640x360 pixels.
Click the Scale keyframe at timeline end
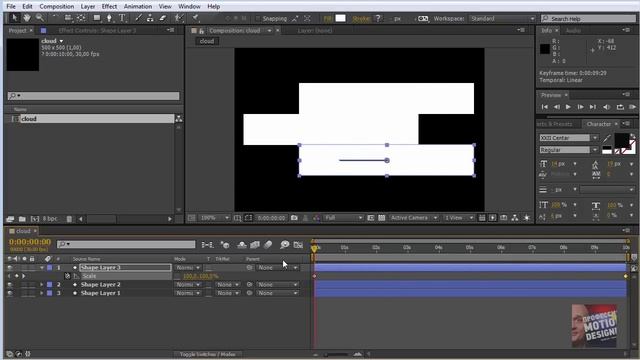click(625, 276)
